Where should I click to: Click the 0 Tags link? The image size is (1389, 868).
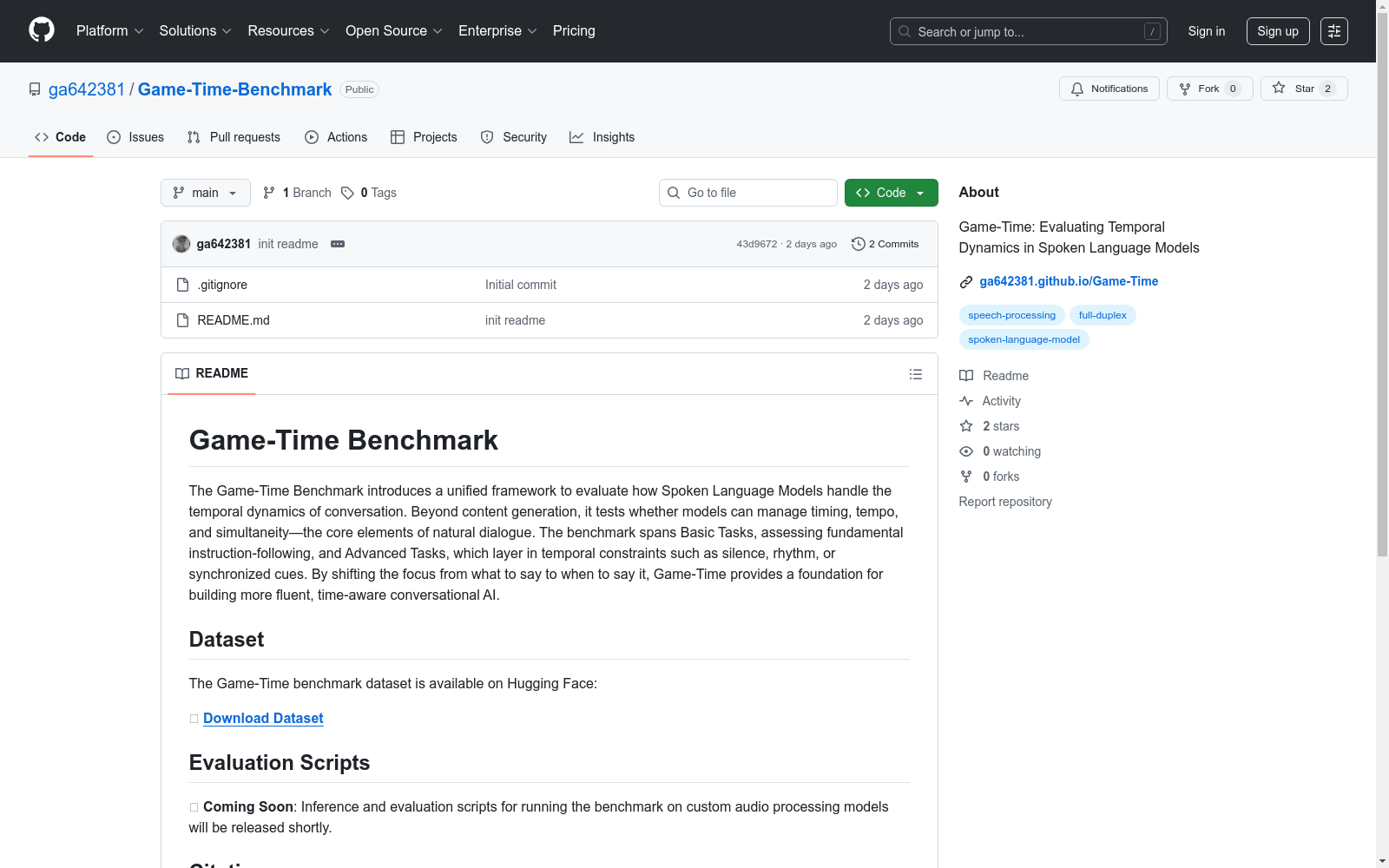coord(369,193)
